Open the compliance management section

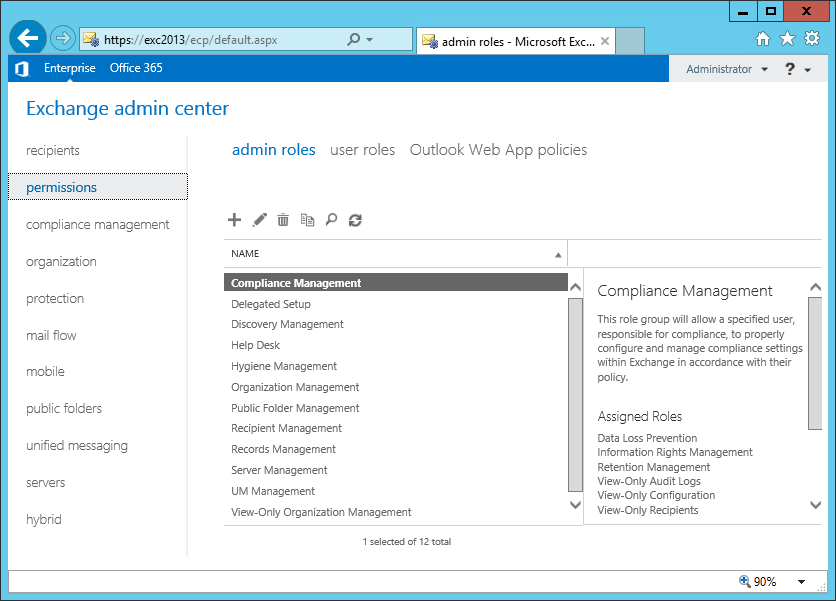coord(98,225)
